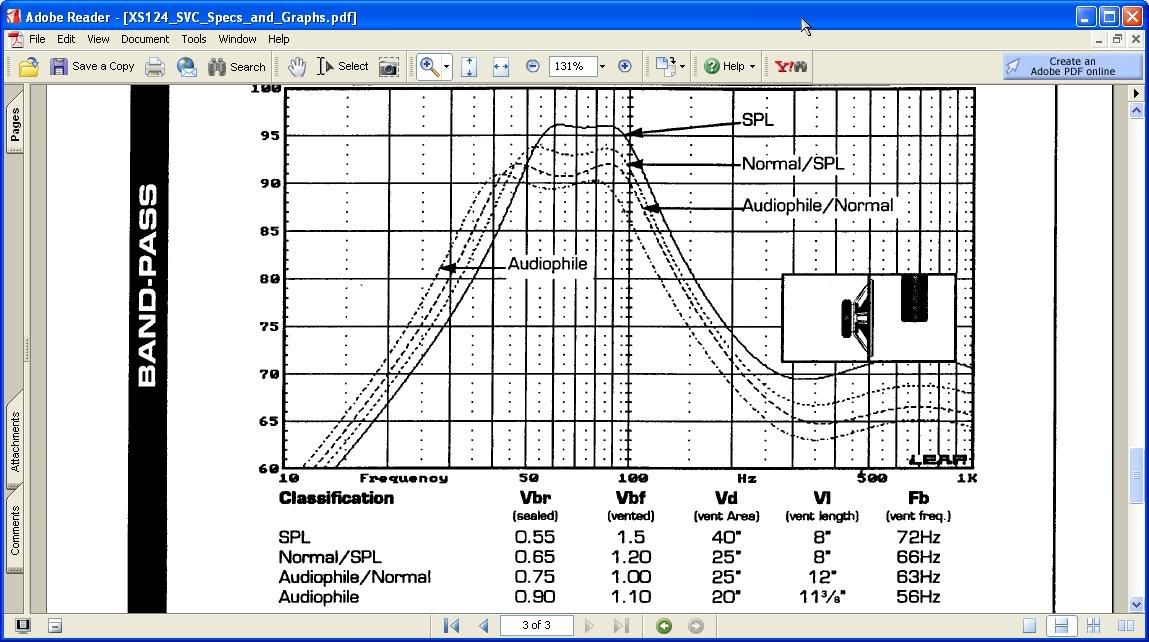Go back using the green Previous View arrow
The image size is (1149, 642).
pyautogui.click(x=662, y=625)
